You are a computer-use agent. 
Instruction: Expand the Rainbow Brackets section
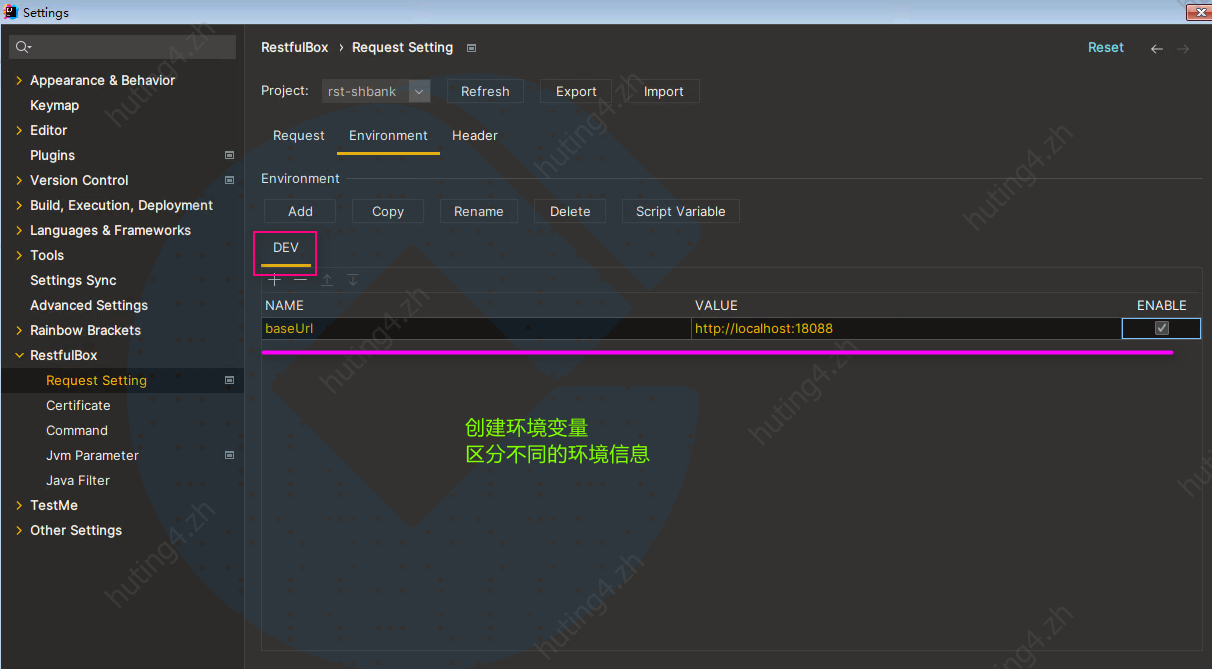[x=19, y=330]
